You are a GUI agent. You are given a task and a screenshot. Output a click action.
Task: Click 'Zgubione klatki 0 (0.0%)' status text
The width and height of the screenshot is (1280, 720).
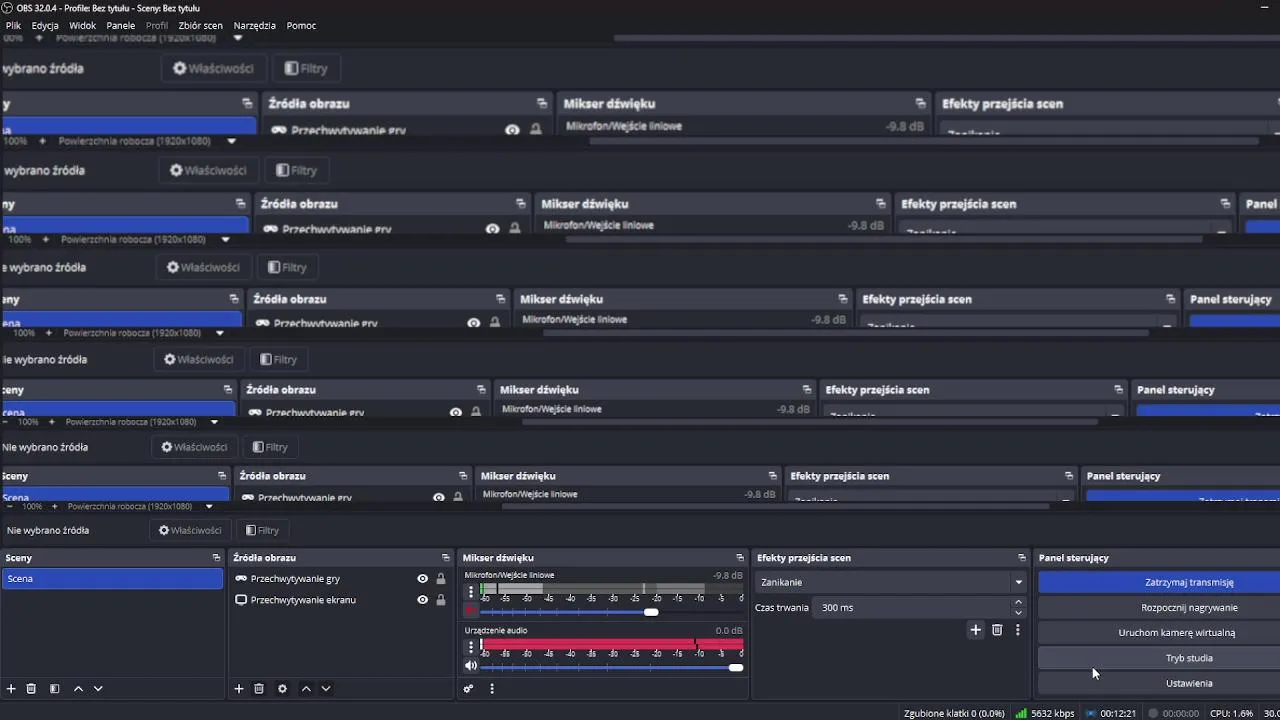click(954, 713)
